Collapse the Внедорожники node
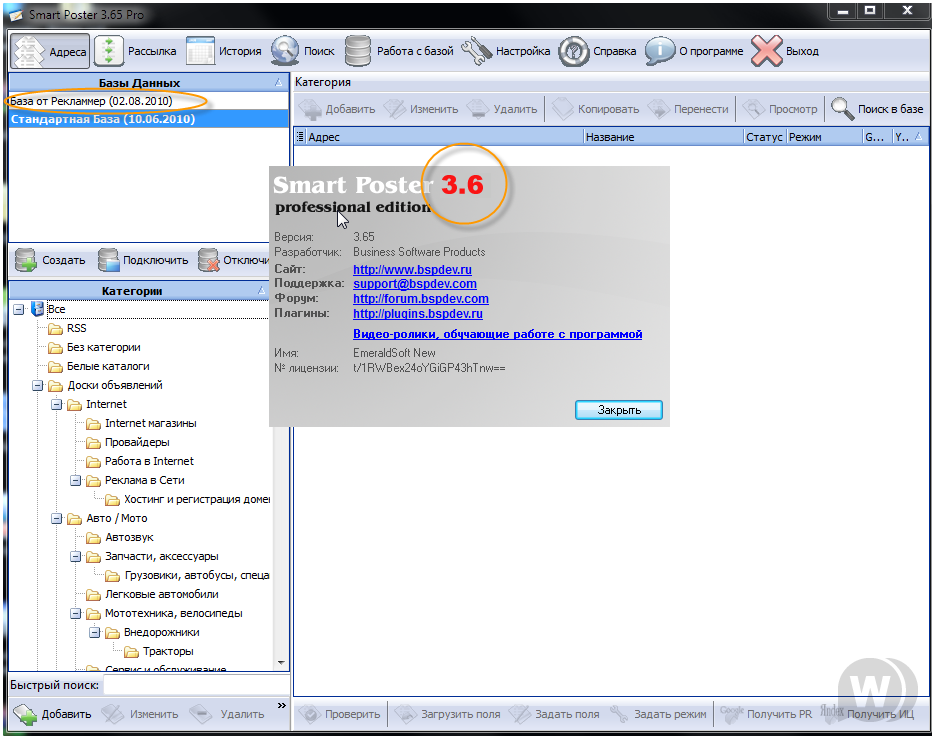 click(95, 633)
